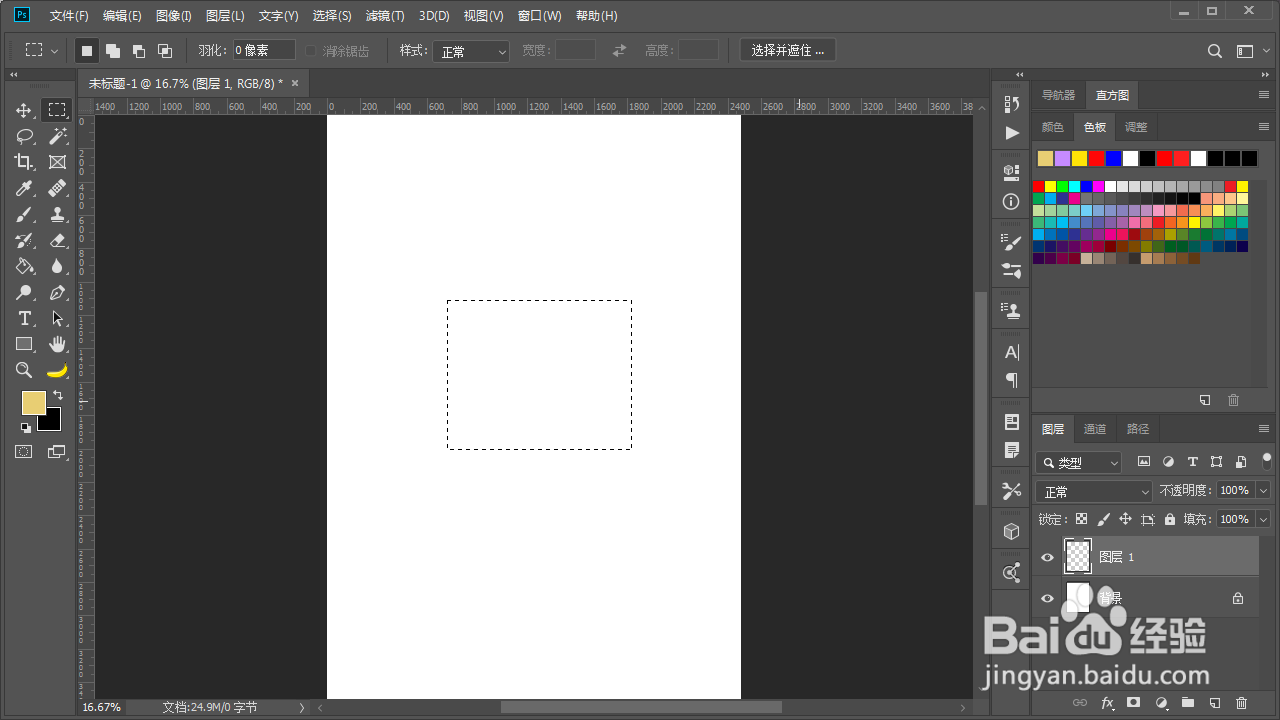The image size is (1280, 720).
Task: Open the 样式 style dropdown
Action: point(471,51)
